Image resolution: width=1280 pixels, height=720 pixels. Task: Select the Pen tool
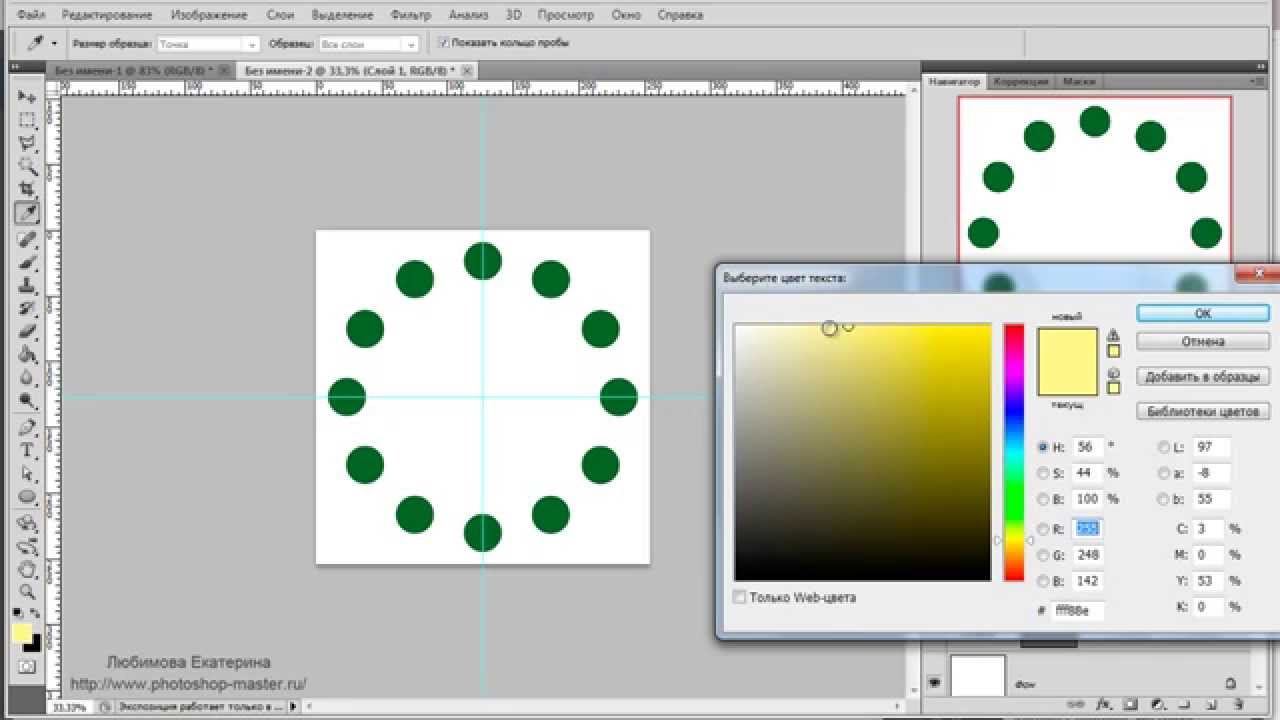pos(27,428)
